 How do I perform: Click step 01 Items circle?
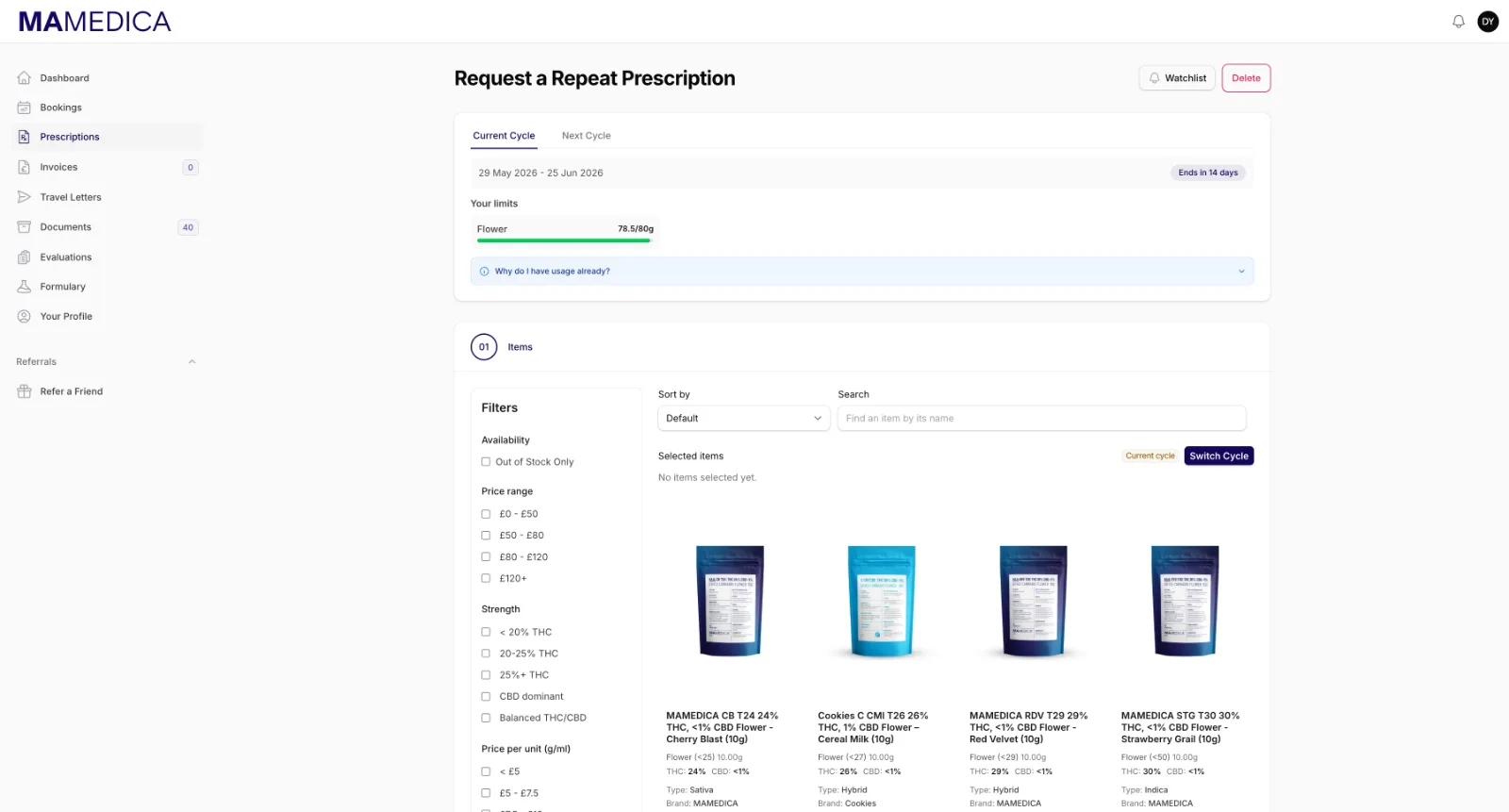[x=484, y=347]
